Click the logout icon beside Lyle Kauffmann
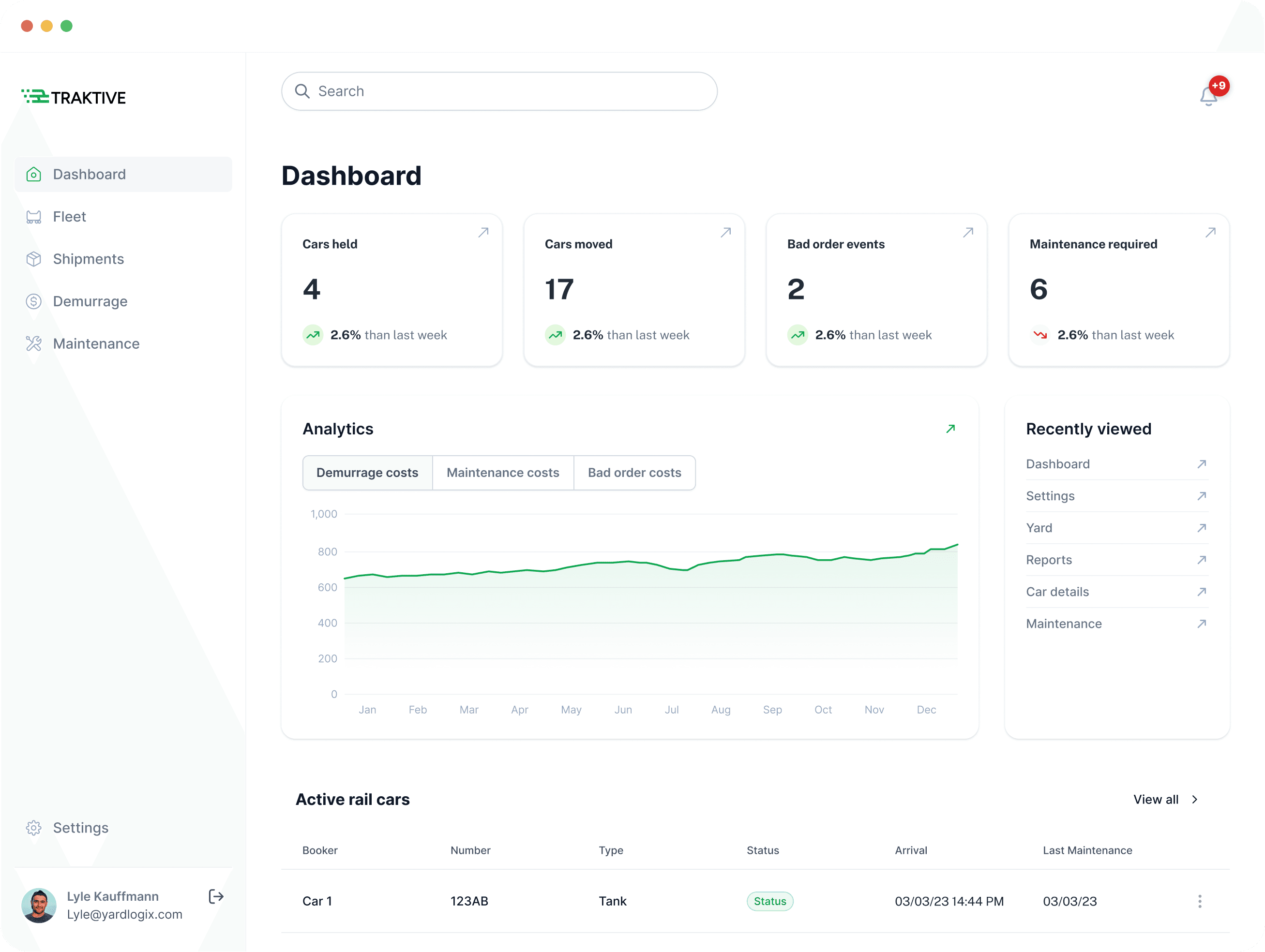The image size is (1265, 952). click(216, 896)
